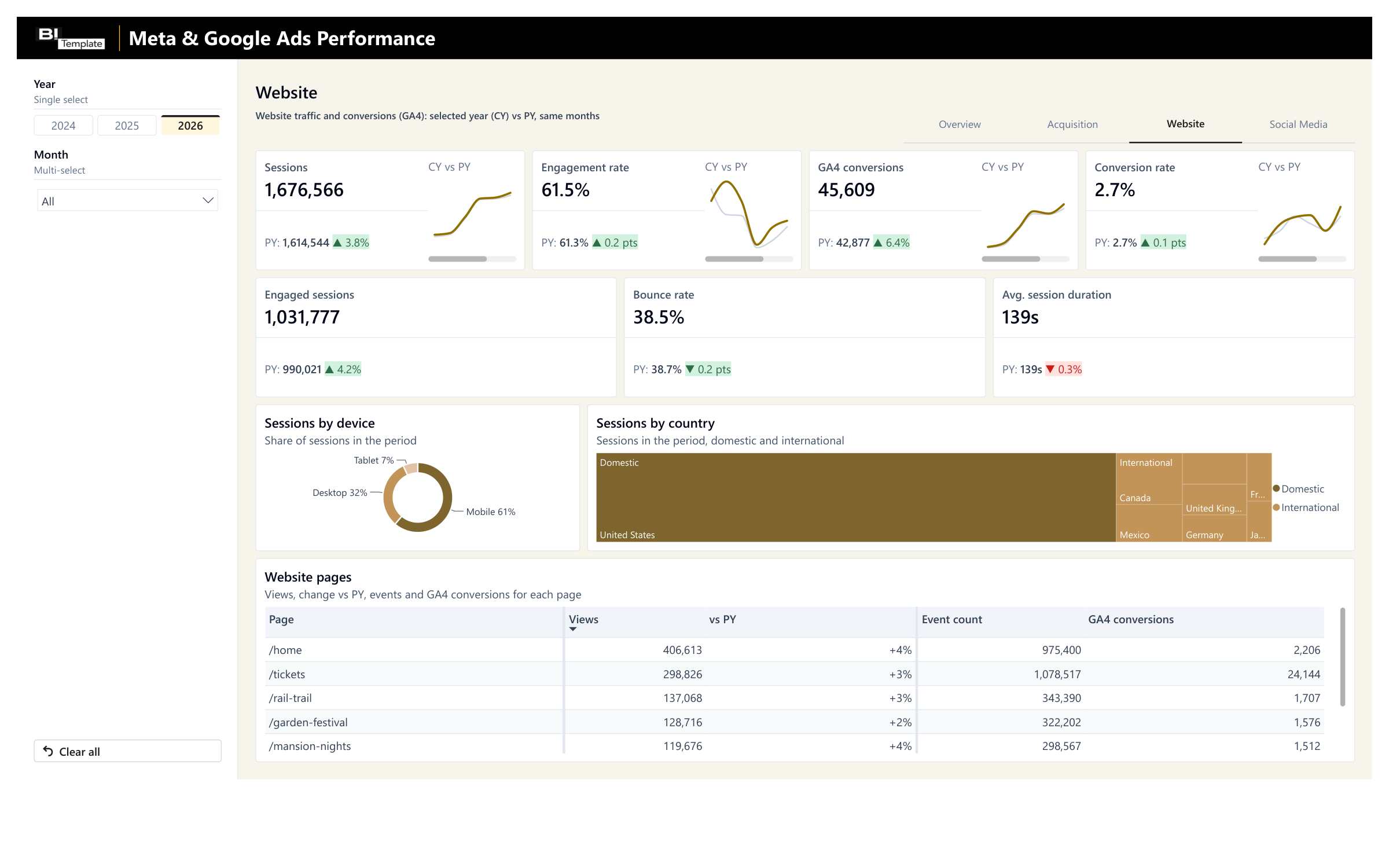Click the Sessions value 1,676,566
Viewport: 1389px width, 868px height.
point(304,190)
